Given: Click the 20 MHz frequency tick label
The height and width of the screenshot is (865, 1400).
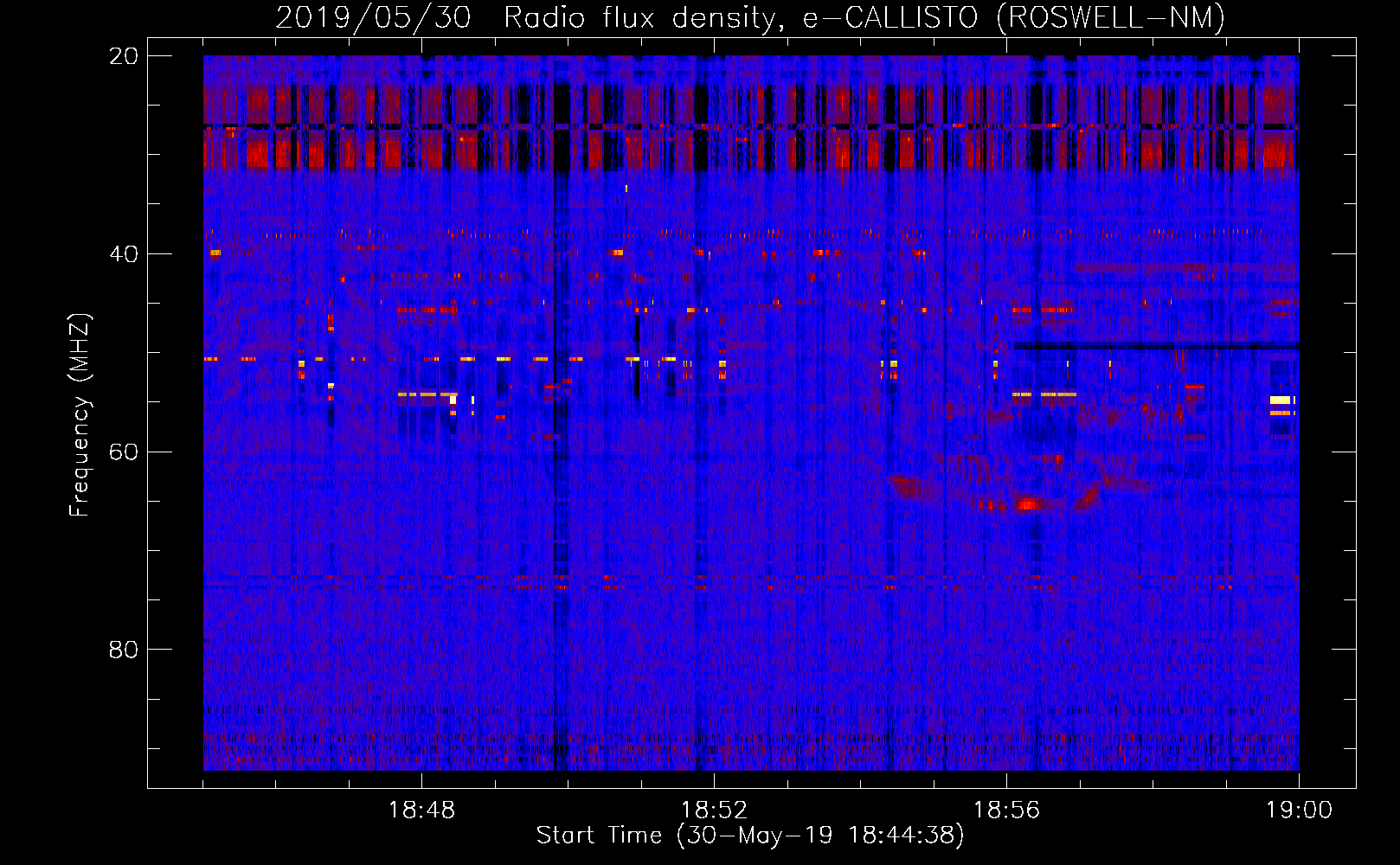Looking at the screenshot, I should pyautogui.click(x=124, y=56).
